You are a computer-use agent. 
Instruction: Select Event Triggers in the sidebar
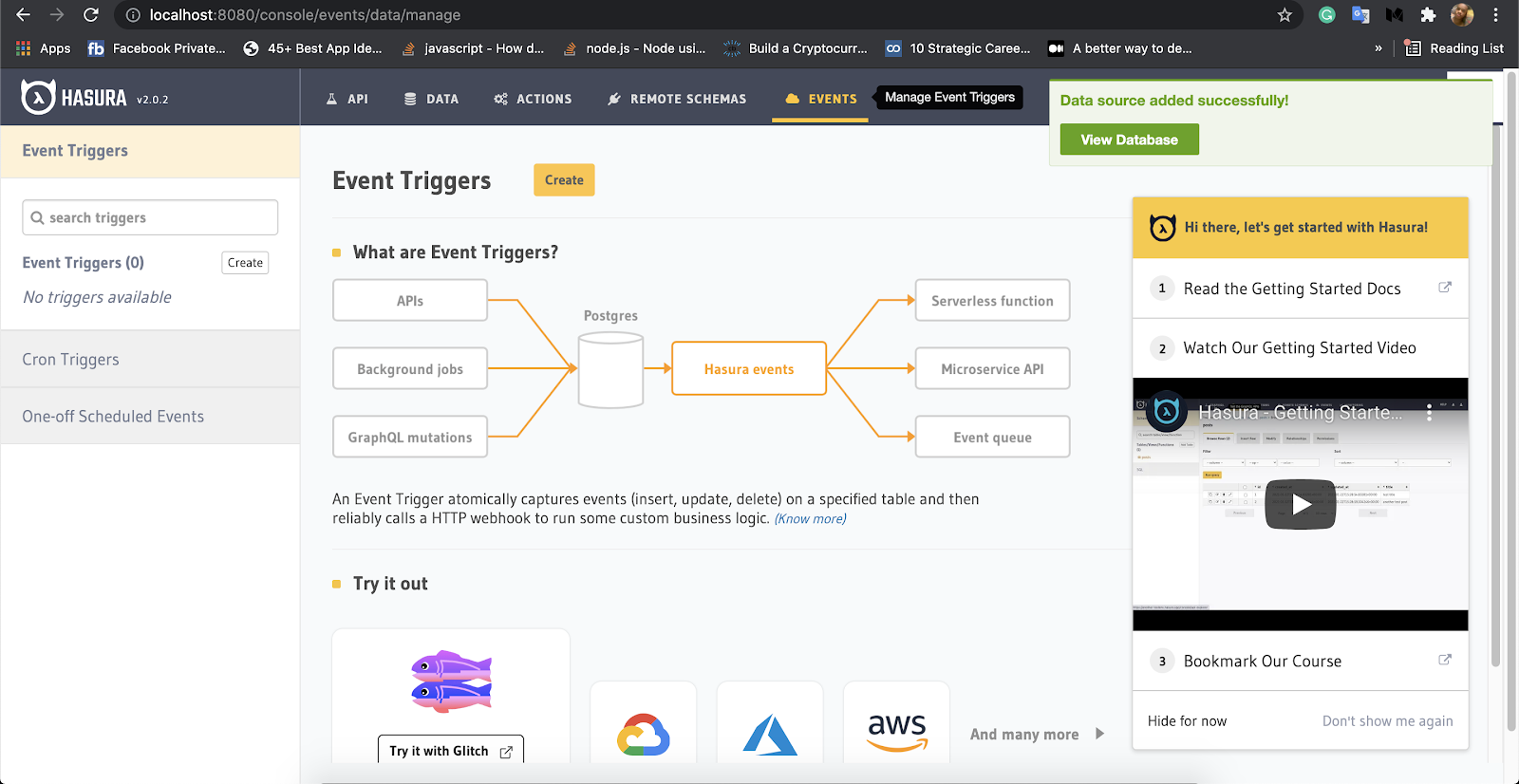(150, 151)
